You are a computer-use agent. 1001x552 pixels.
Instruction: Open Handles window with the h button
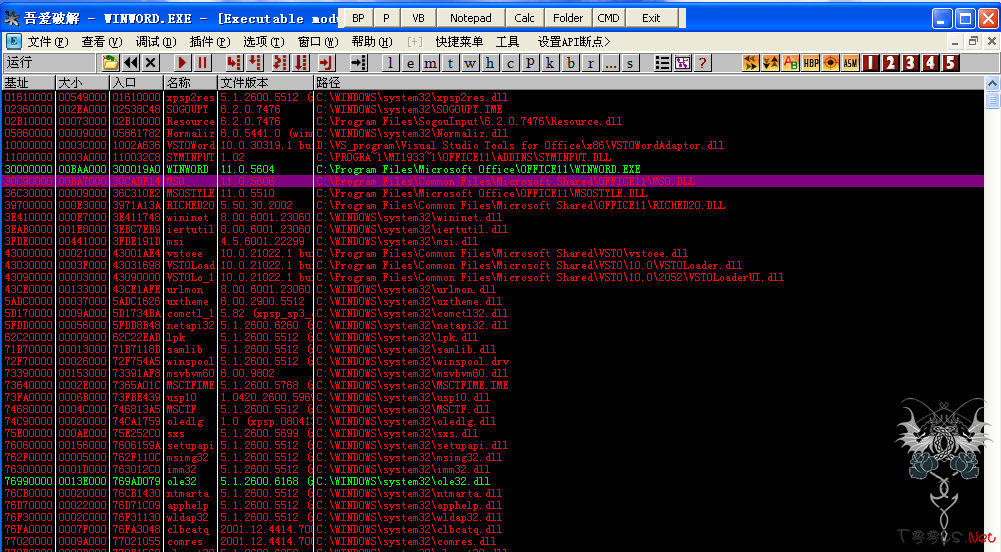pyautogui.click(x=490, y=63)
